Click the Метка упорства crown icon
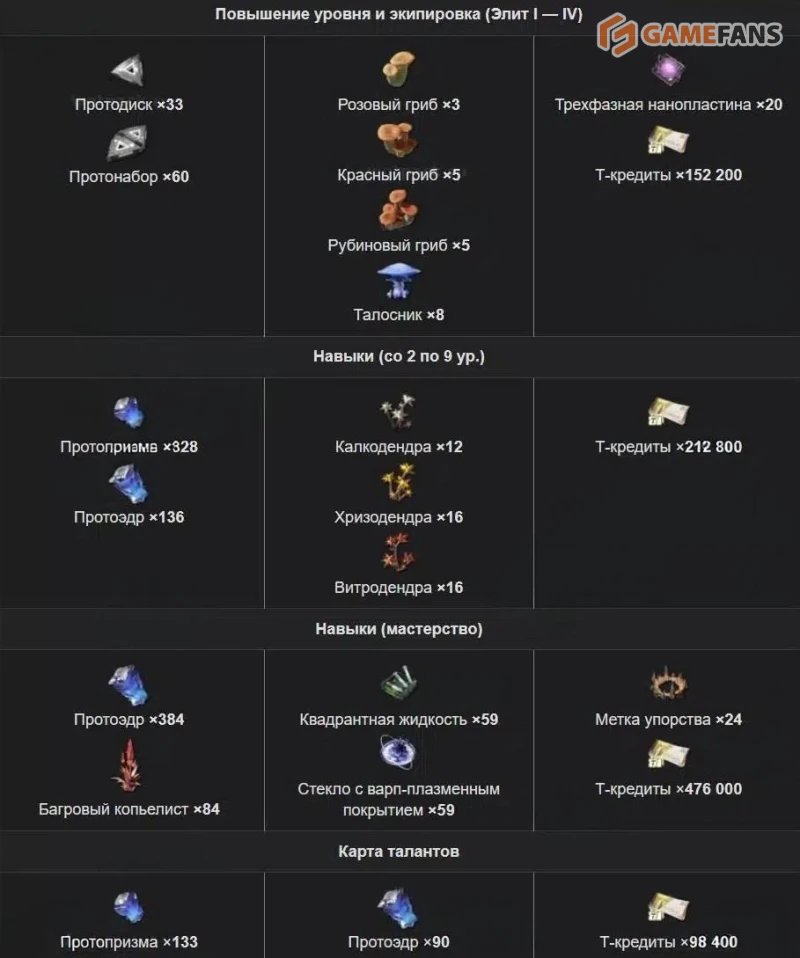Image resolution: width=800 pixels, height=958 pixels. pyautogui.click(x=668, y=684)
